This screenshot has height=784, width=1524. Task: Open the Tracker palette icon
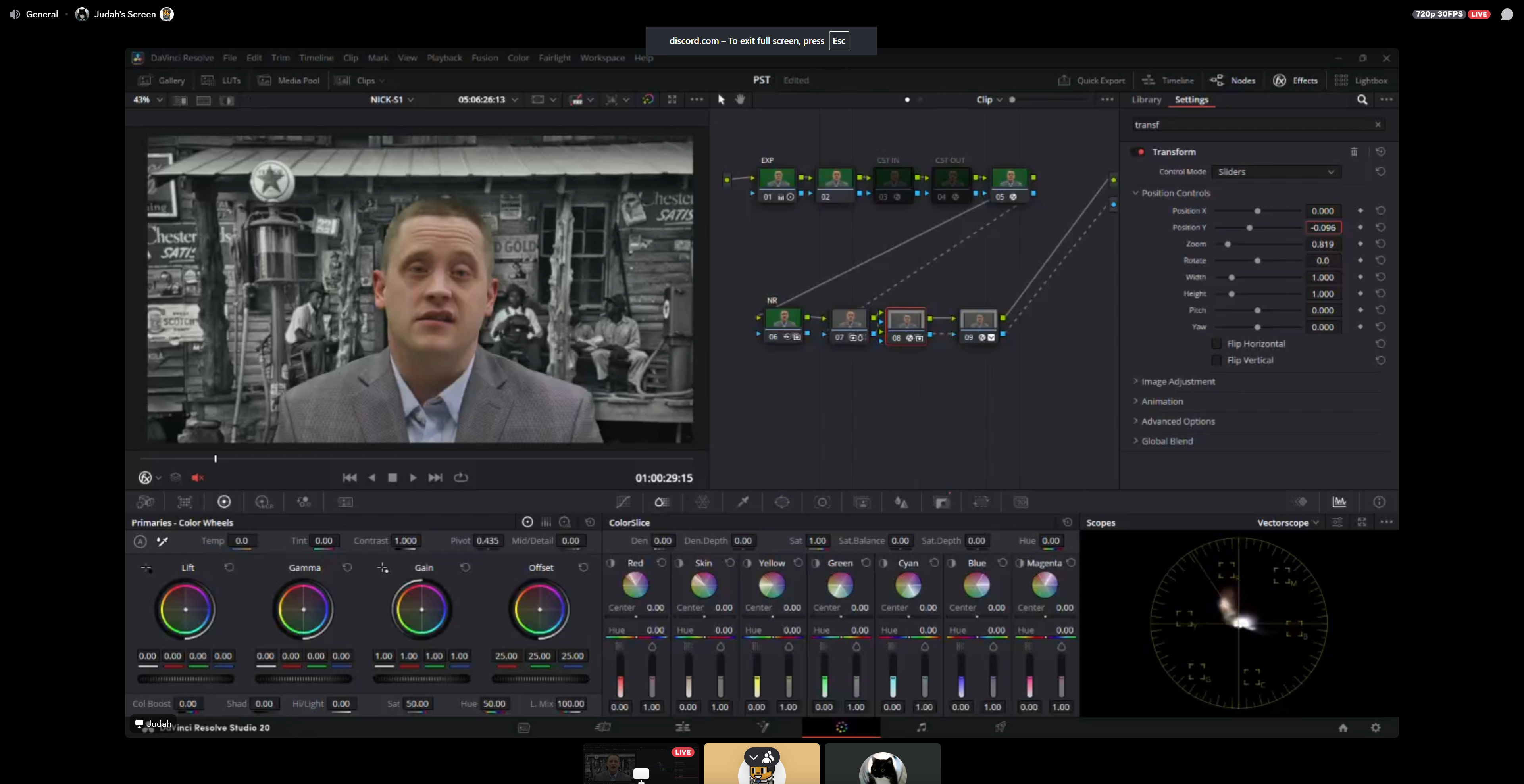click(822, 502)
